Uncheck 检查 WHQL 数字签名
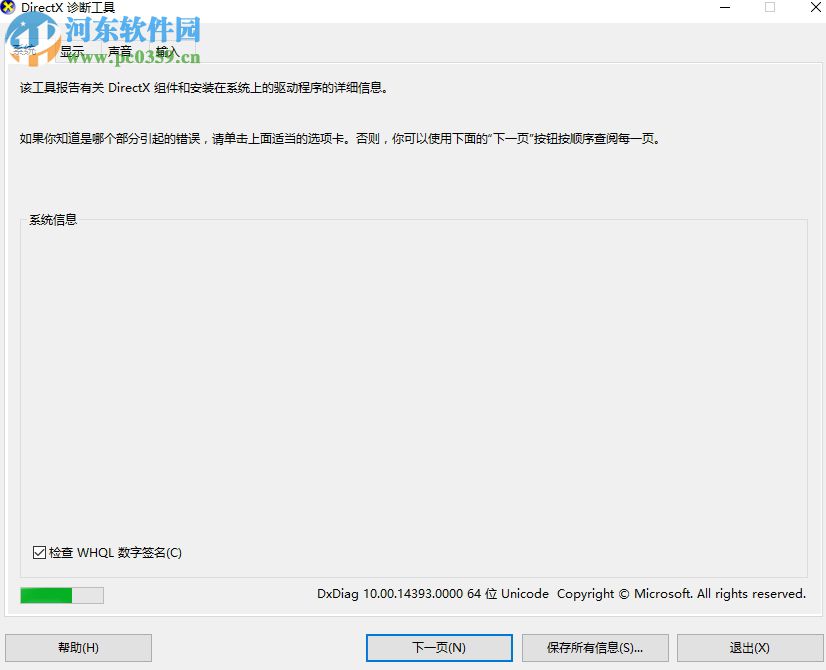Viewport: 826px width, 670px height. (x=39, y=551)
